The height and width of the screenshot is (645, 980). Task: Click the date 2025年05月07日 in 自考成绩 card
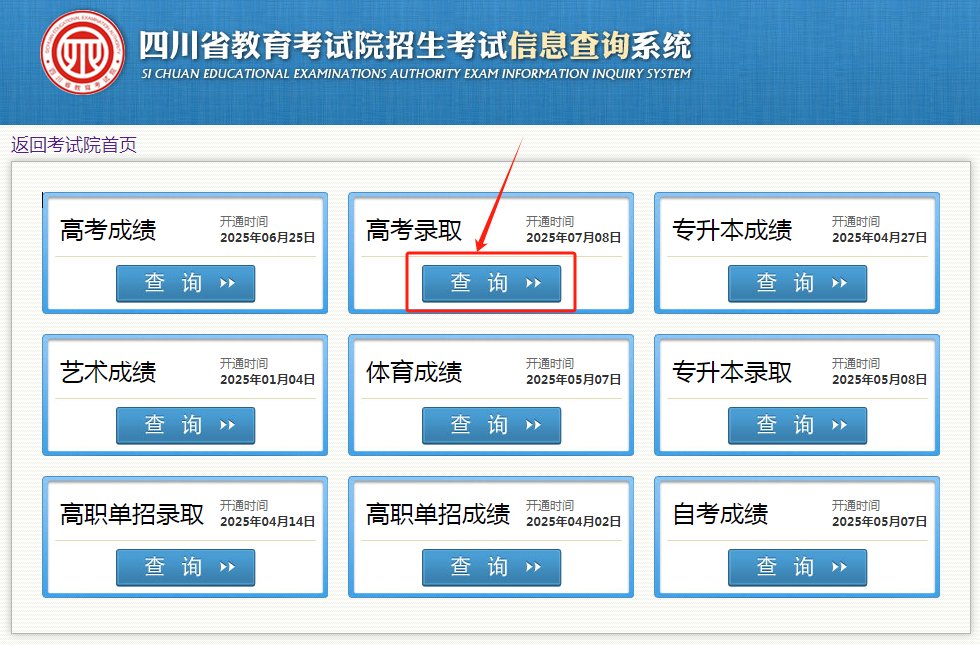(x=879, y=521)
